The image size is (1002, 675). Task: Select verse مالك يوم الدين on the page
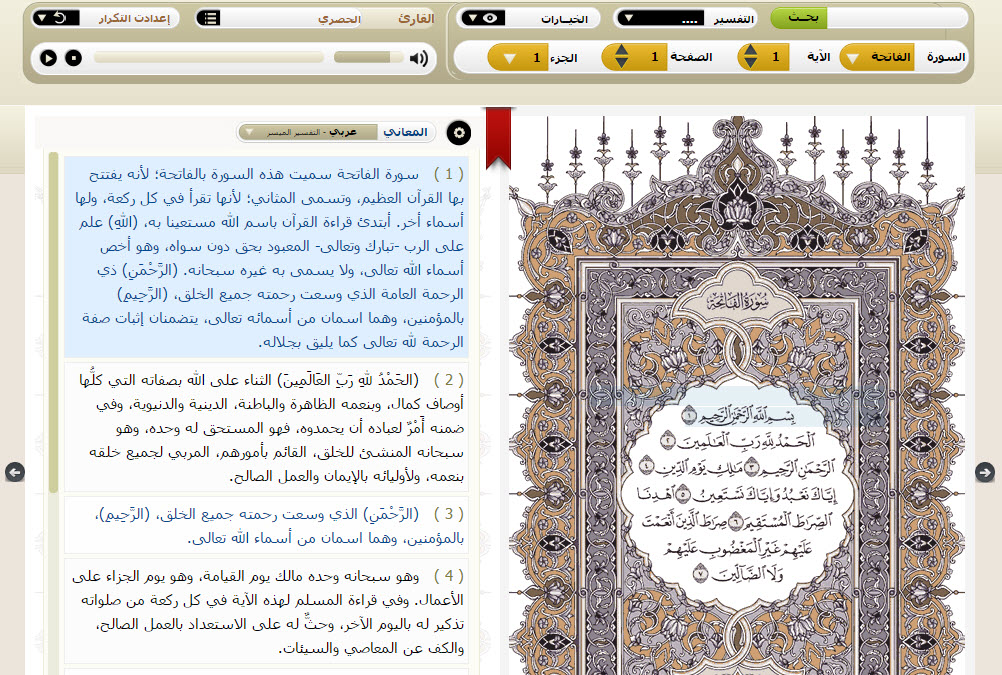click(x=691, y=469)
